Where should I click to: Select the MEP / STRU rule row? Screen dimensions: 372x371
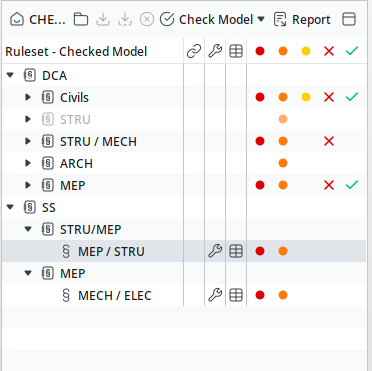pos(184,251)
